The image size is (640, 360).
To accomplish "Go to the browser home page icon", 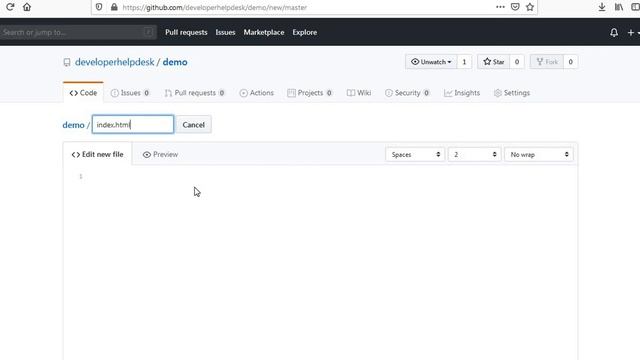I will click(27, 7).
